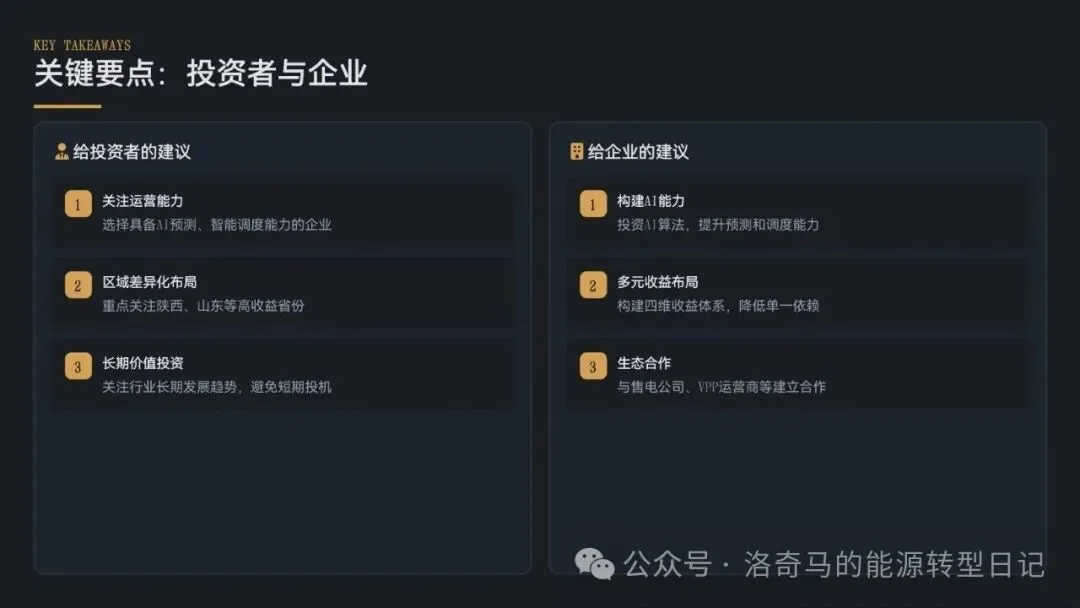Select investor badge number 1

click(x=78, y=204)
